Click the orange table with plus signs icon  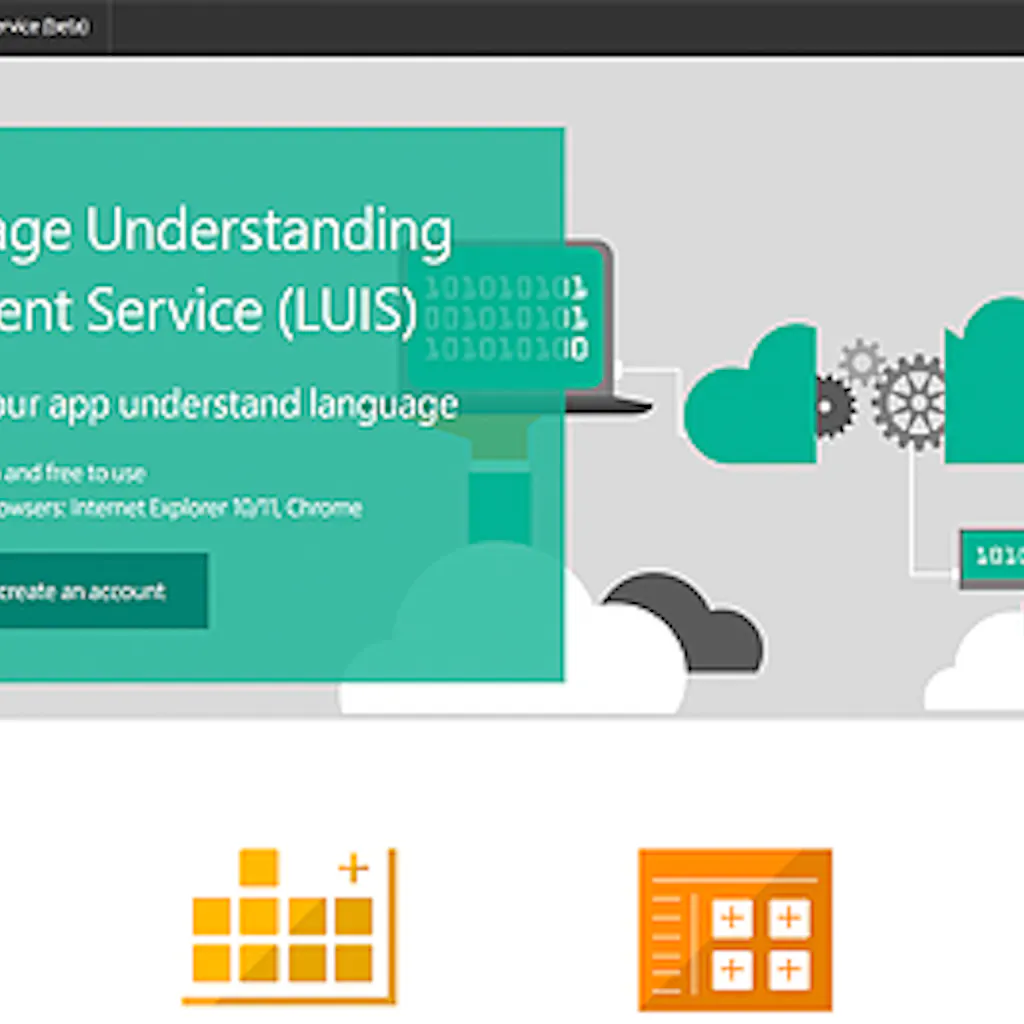pyautogui.click(x=735, y=929)
